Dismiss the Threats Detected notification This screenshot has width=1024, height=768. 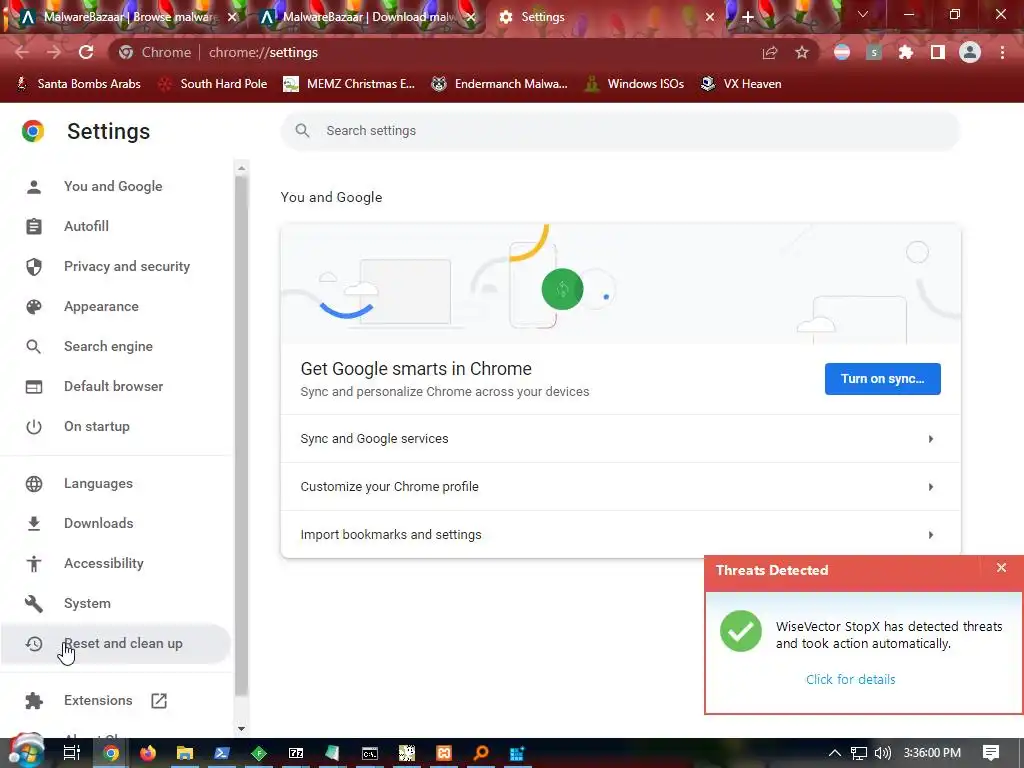coord(1001,568)
